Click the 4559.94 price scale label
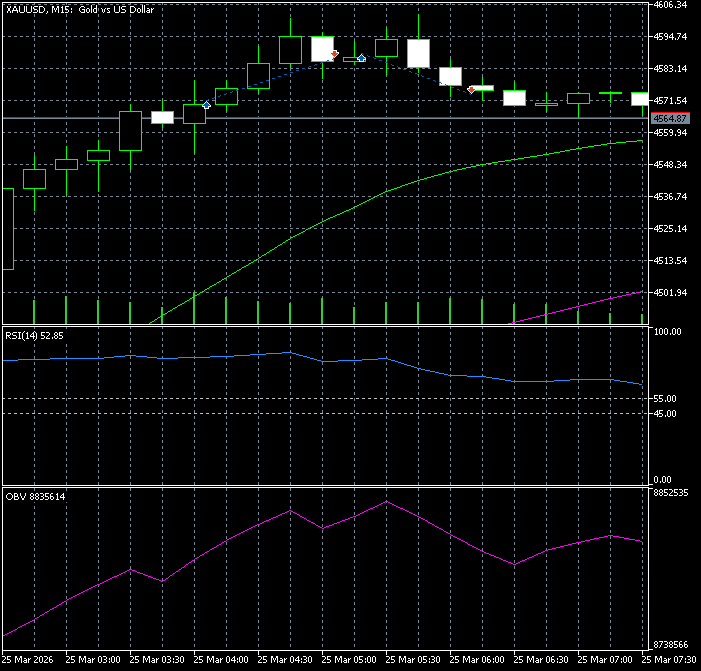The width and height of the screenshot is (701, 671). (x=670, y=133)
